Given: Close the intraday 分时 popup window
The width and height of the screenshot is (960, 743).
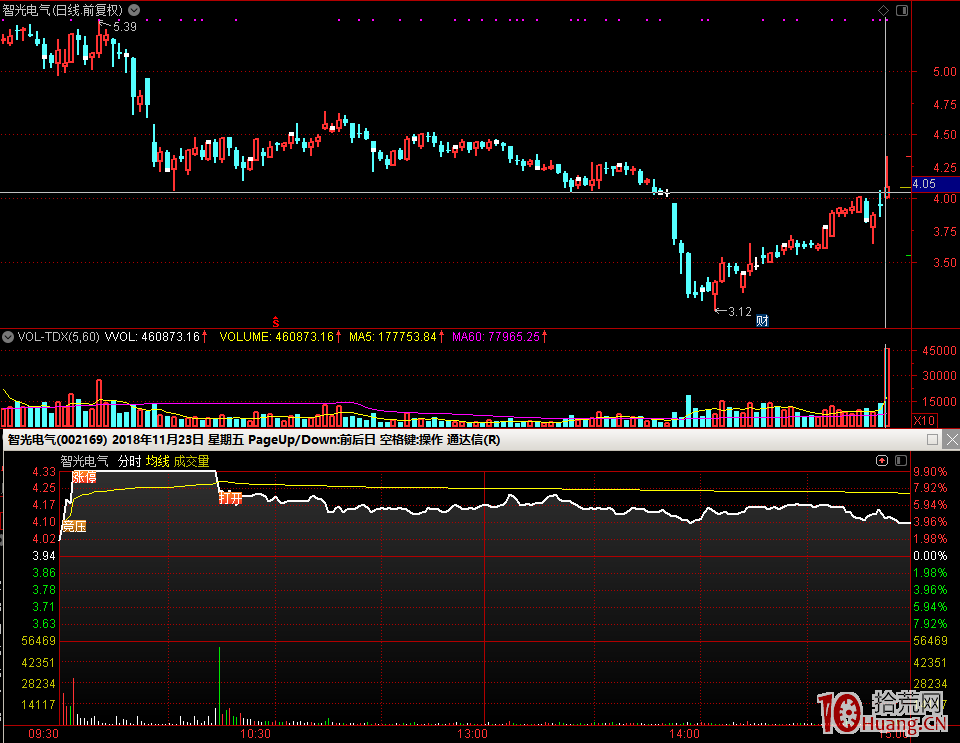Looking at the screenshot, I should (x=951, y=439).
